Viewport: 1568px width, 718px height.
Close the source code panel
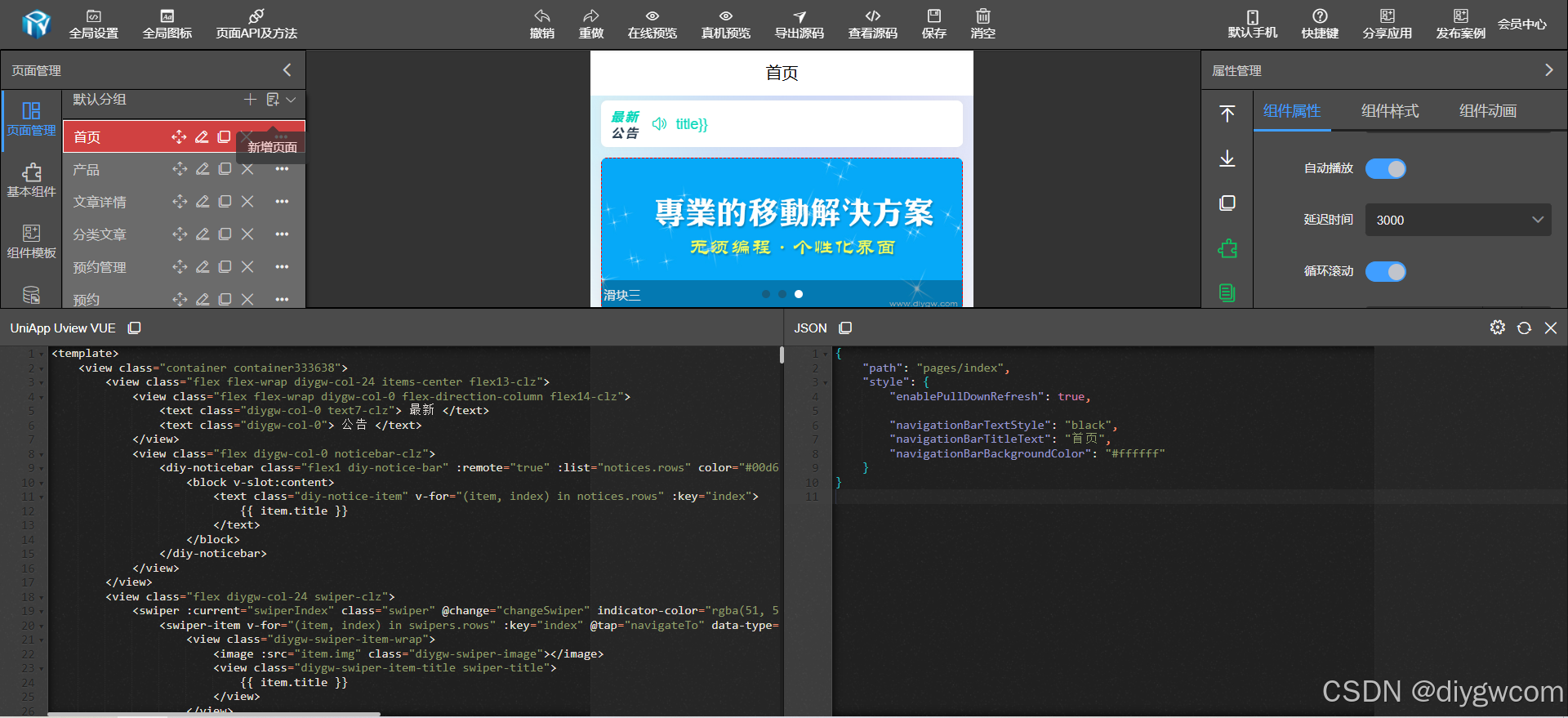coord(1551,328)
